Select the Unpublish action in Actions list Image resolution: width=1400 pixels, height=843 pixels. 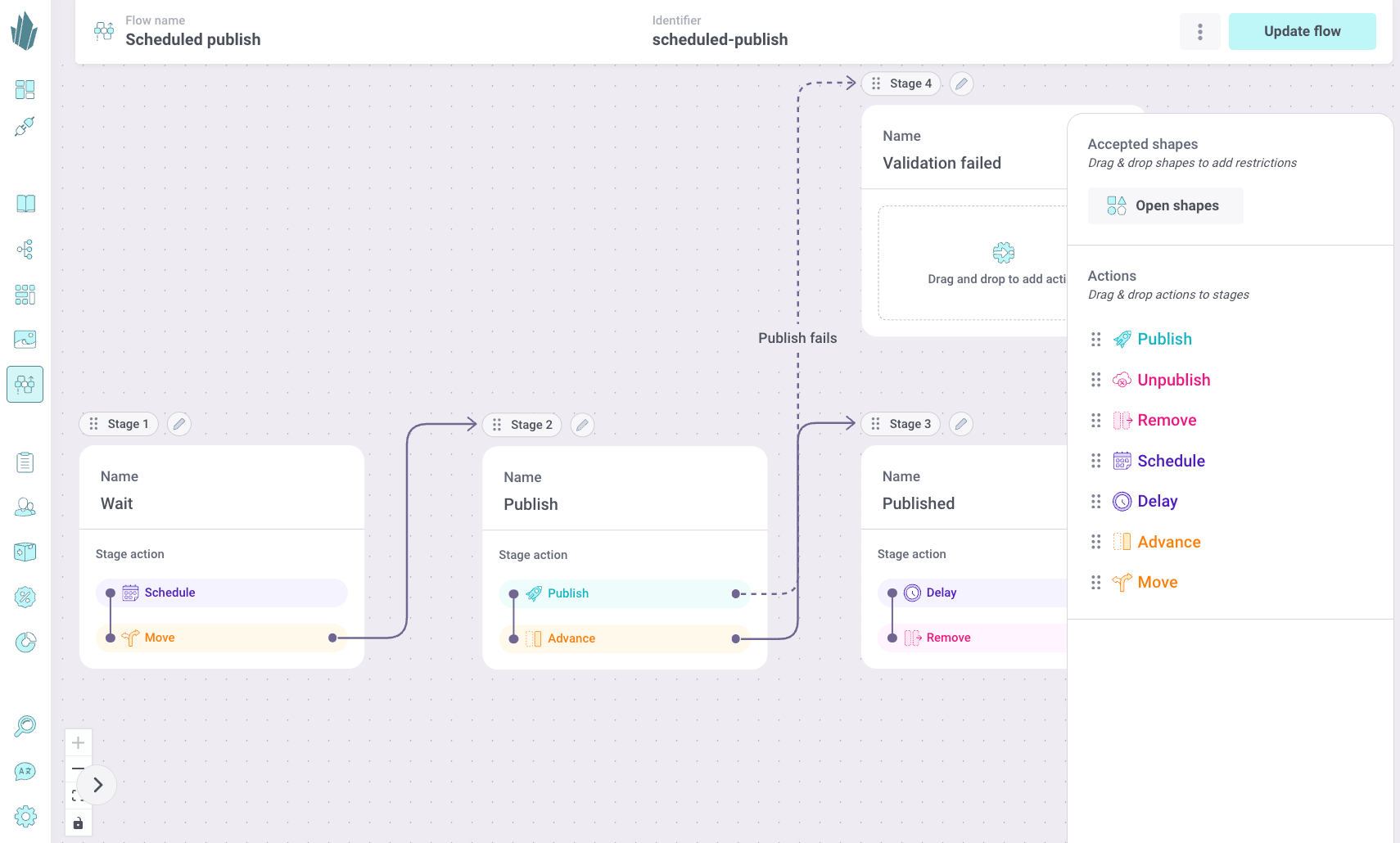(x=1172, y=380)
